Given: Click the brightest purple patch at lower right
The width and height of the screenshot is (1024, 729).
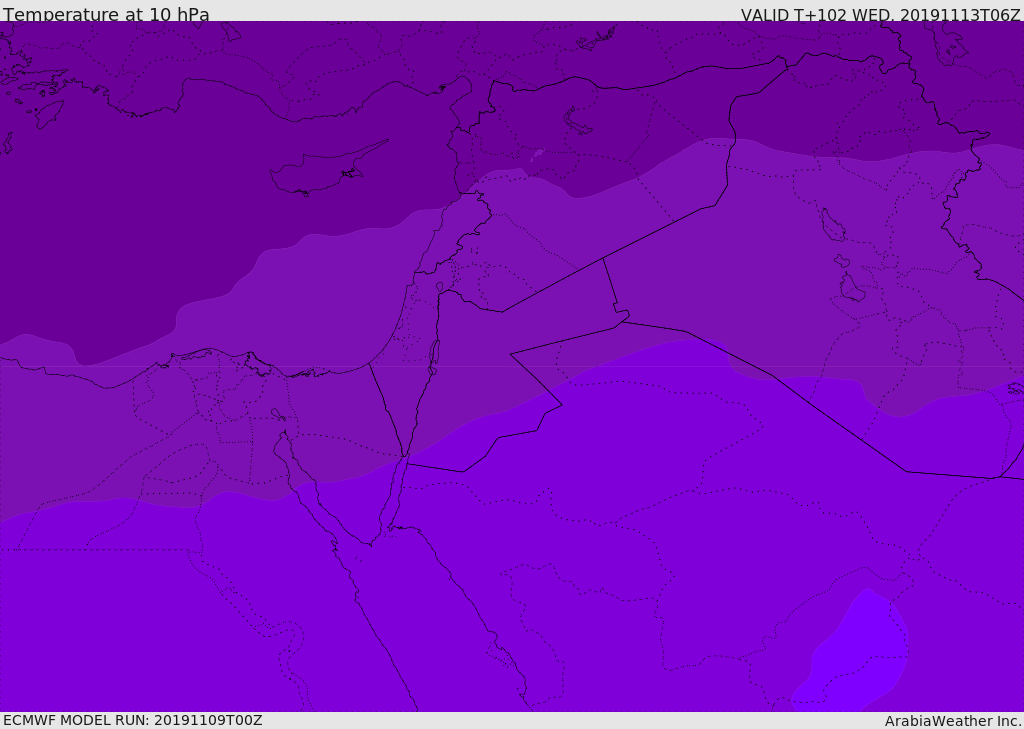Looking at the screenshot, I should click(x=852, y=653).
